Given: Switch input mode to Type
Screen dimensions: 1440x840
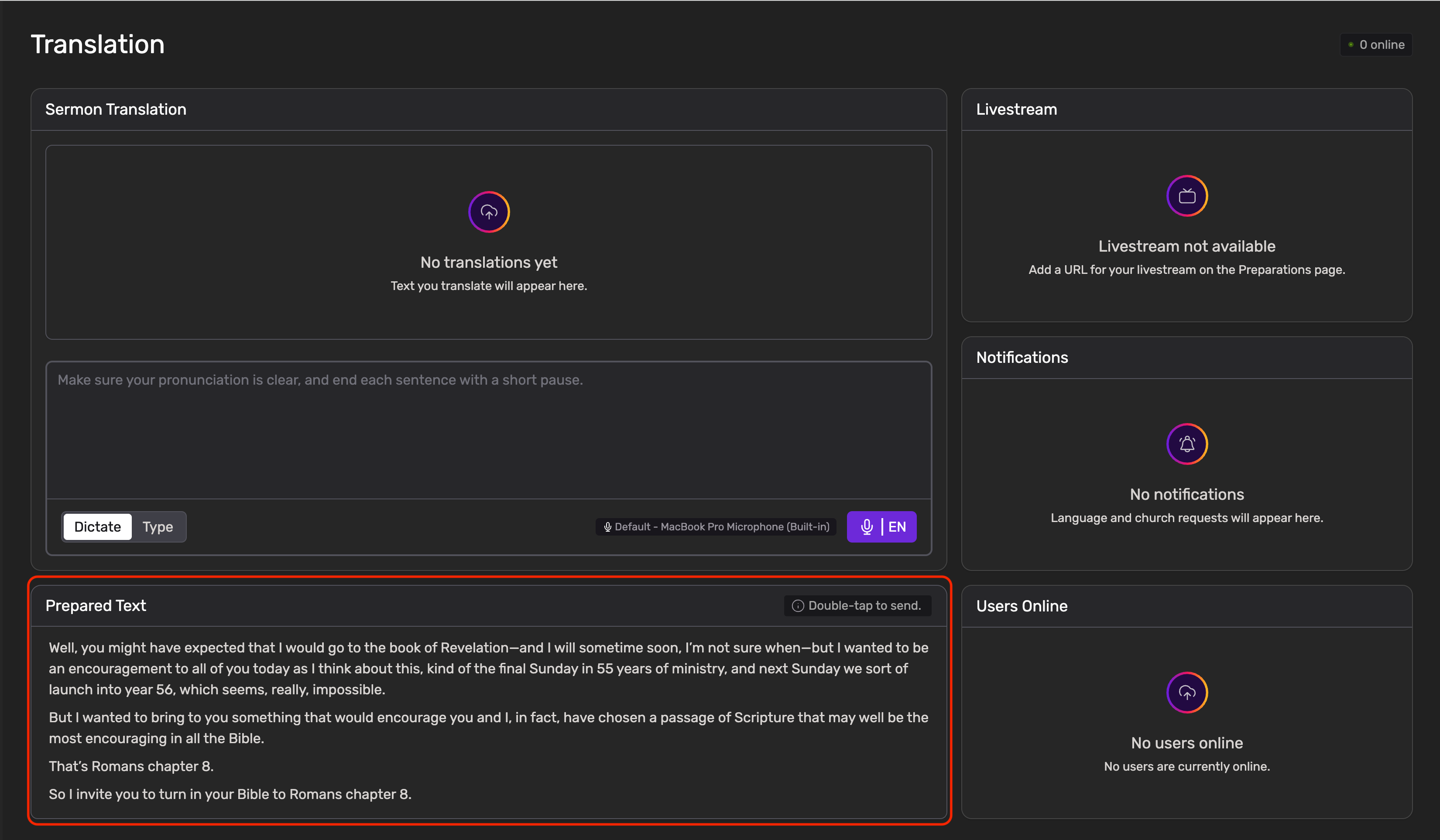Looking at the screenshot, I should (x=158, y=526).
